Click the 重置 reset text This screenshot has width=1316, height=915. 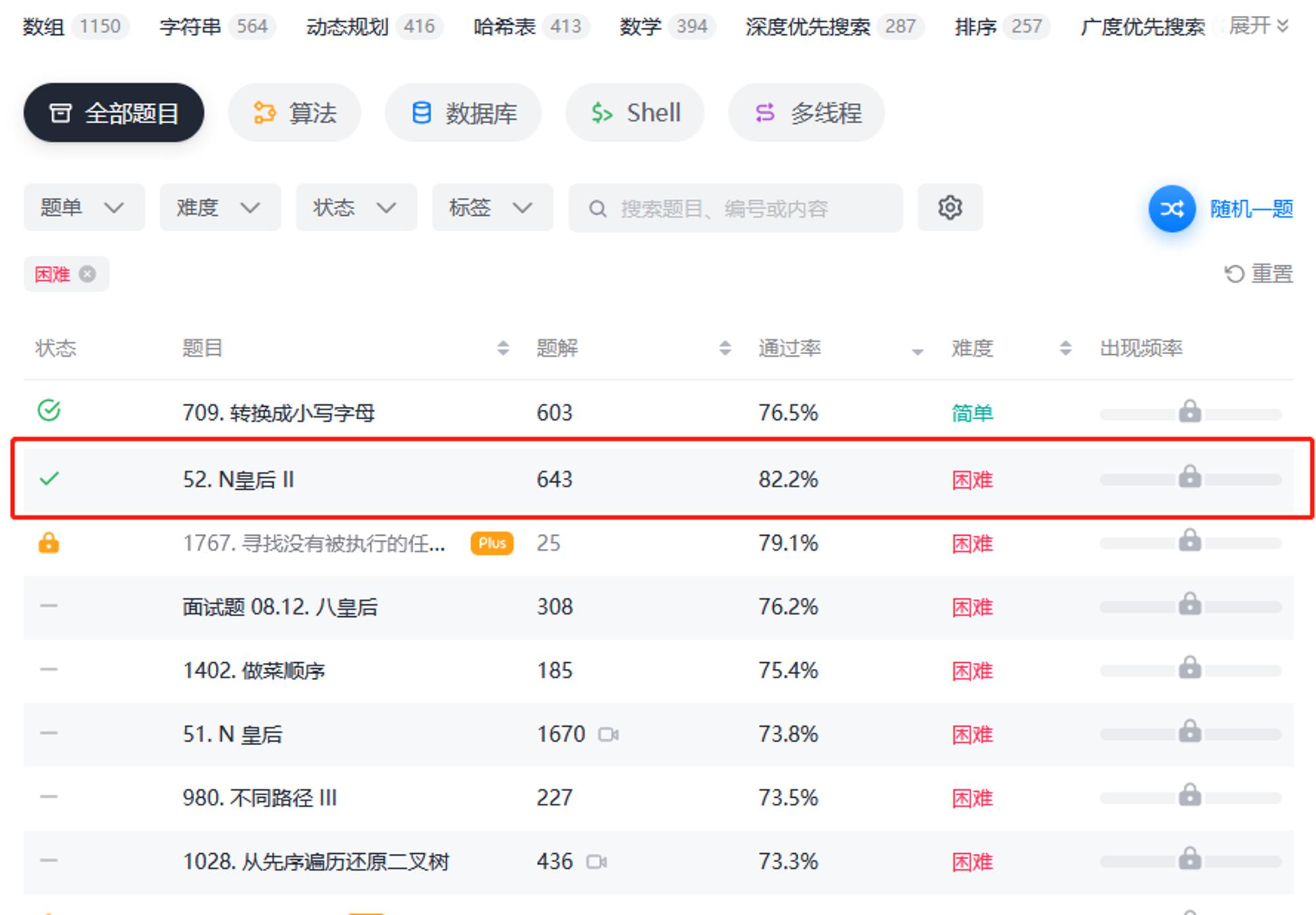point(1272,274)
